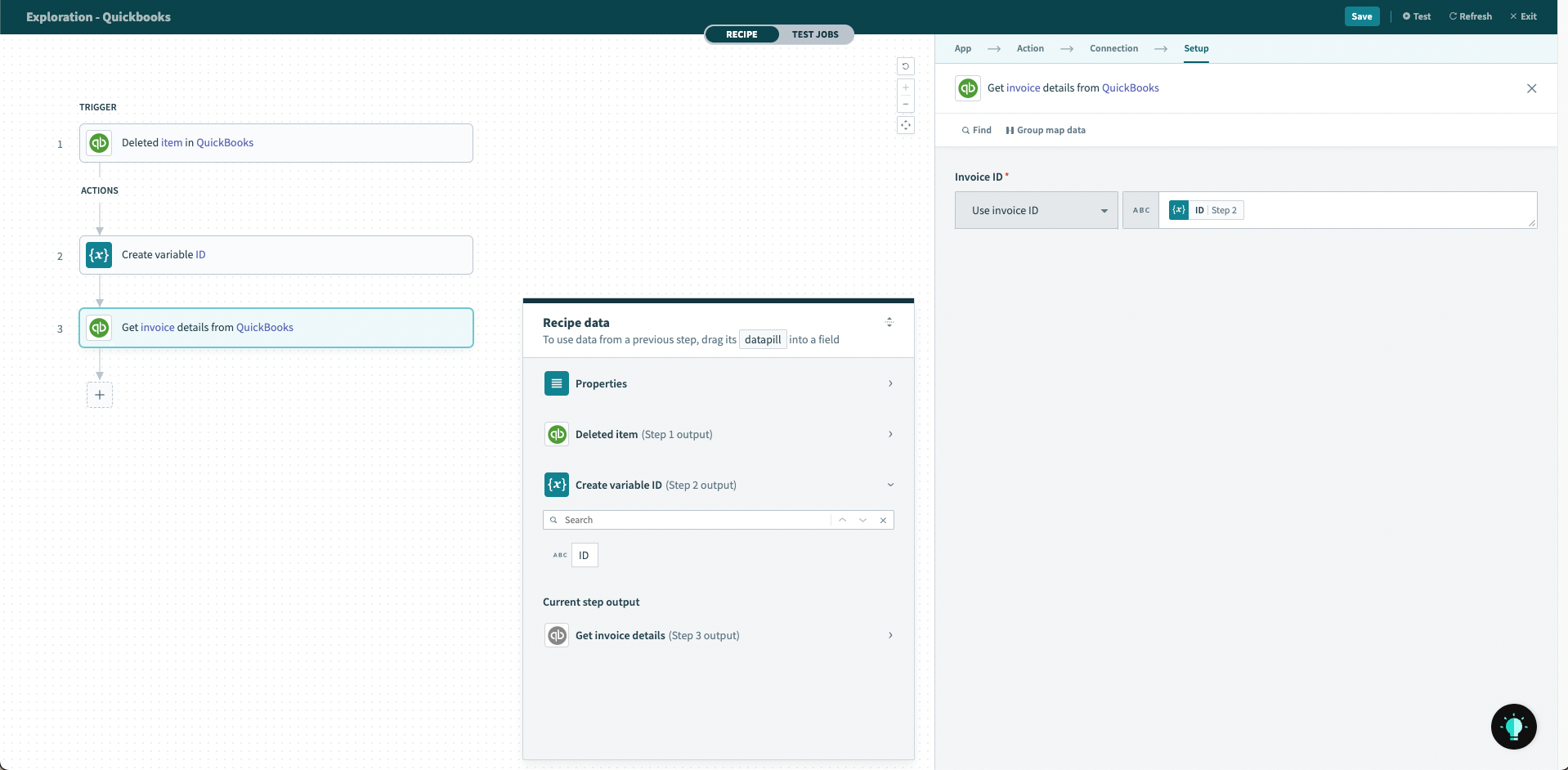Click the recipe data Search field
This screenshot has width=1568, height=770.
(x=695, y=520)
